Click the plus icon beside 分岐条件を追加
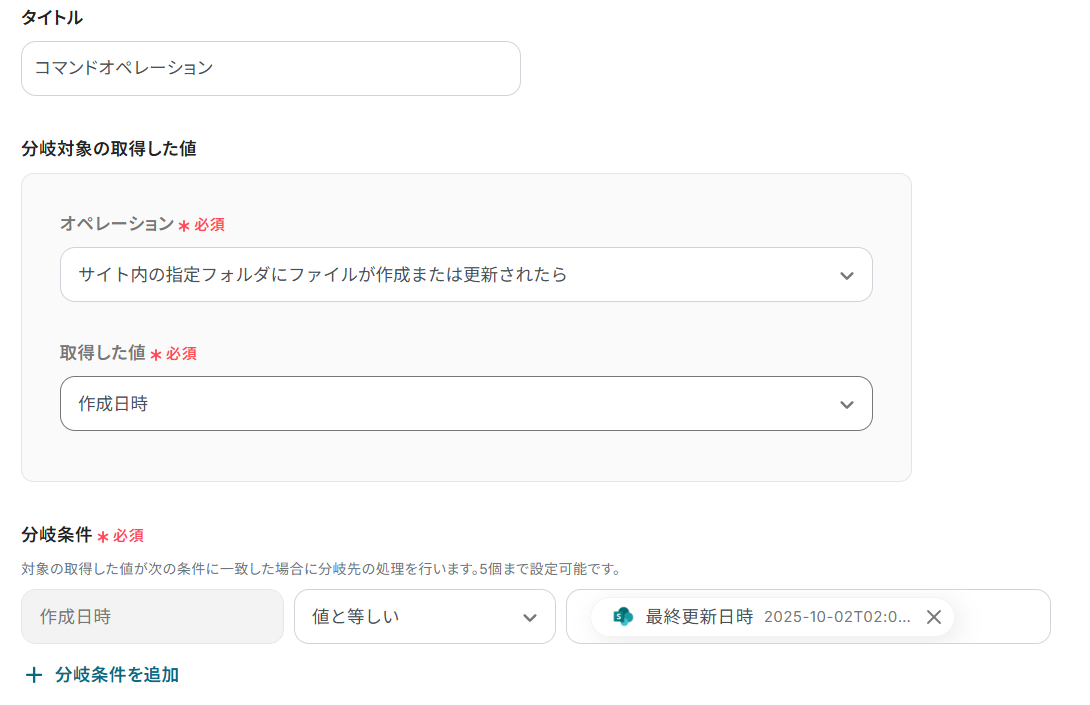The height and width of the screenshot is (705, 1090). point(34,675)
